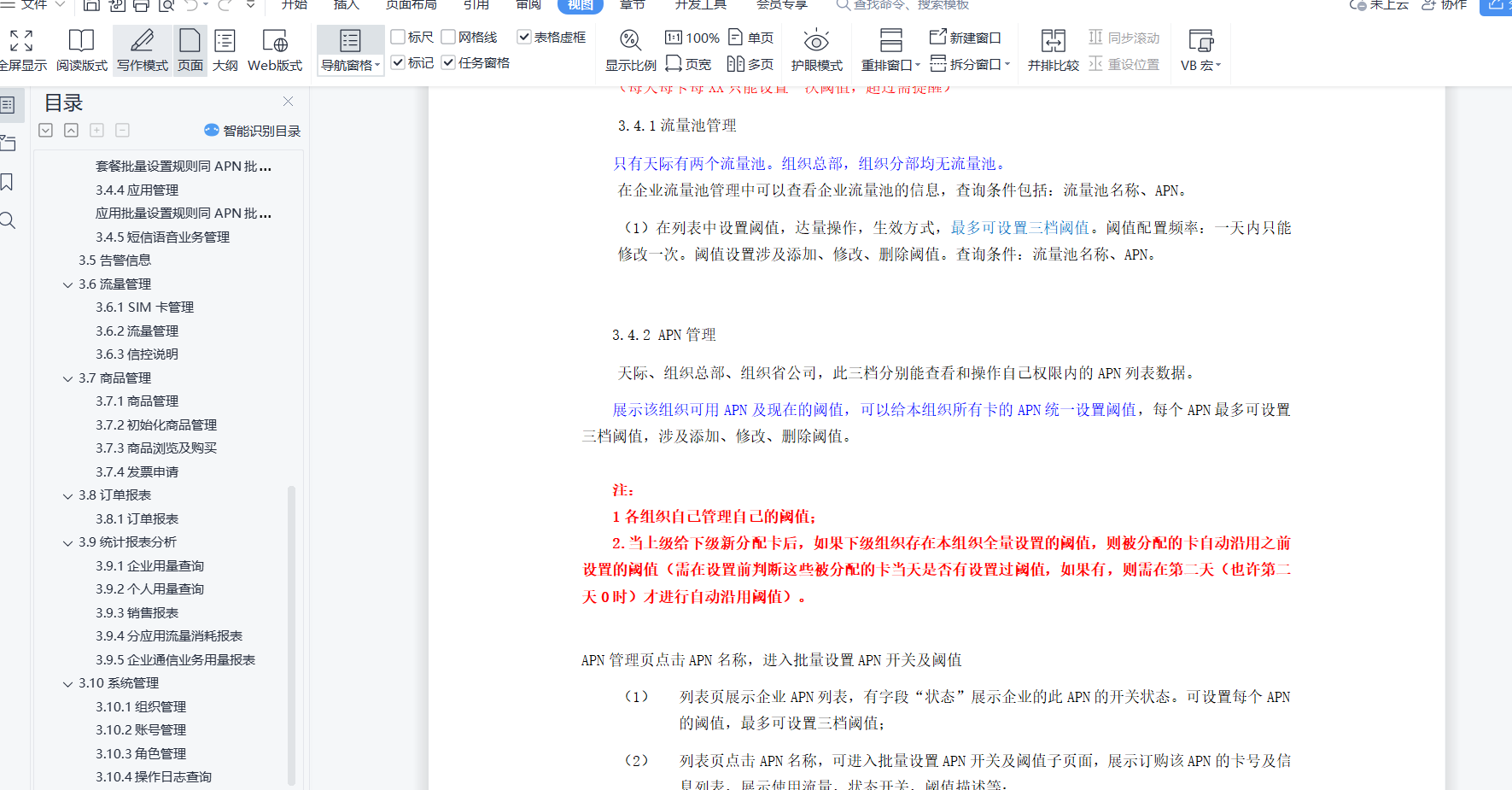
Task: Open the 重排窗口 arrange windows dropdown
Action: (890, 65)
